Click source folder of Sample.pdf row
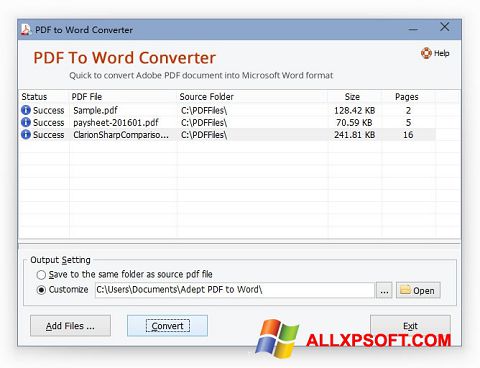Image resolution: width=480 pixels, height=368 pixels. (204, 110)
